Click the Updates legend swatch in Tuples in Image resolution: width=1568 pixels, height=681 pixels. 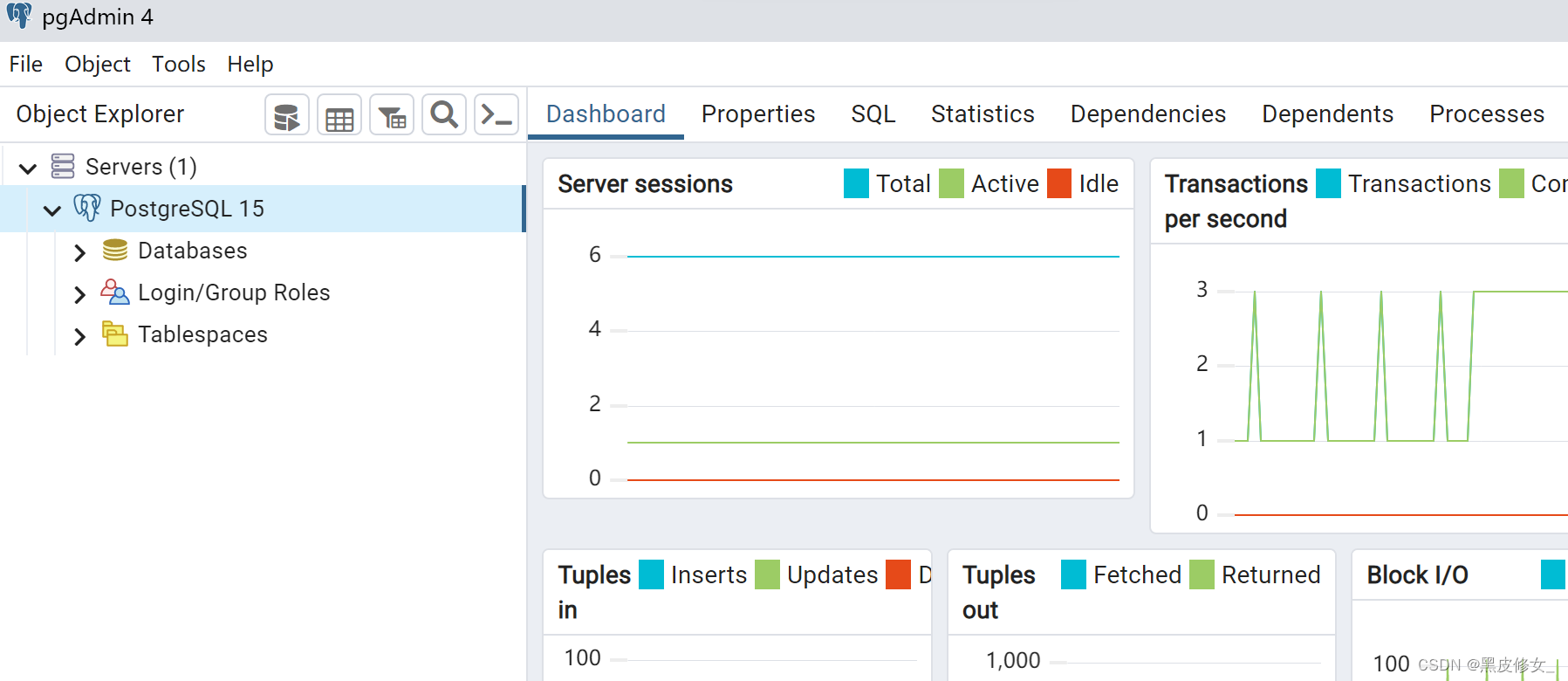767,574
